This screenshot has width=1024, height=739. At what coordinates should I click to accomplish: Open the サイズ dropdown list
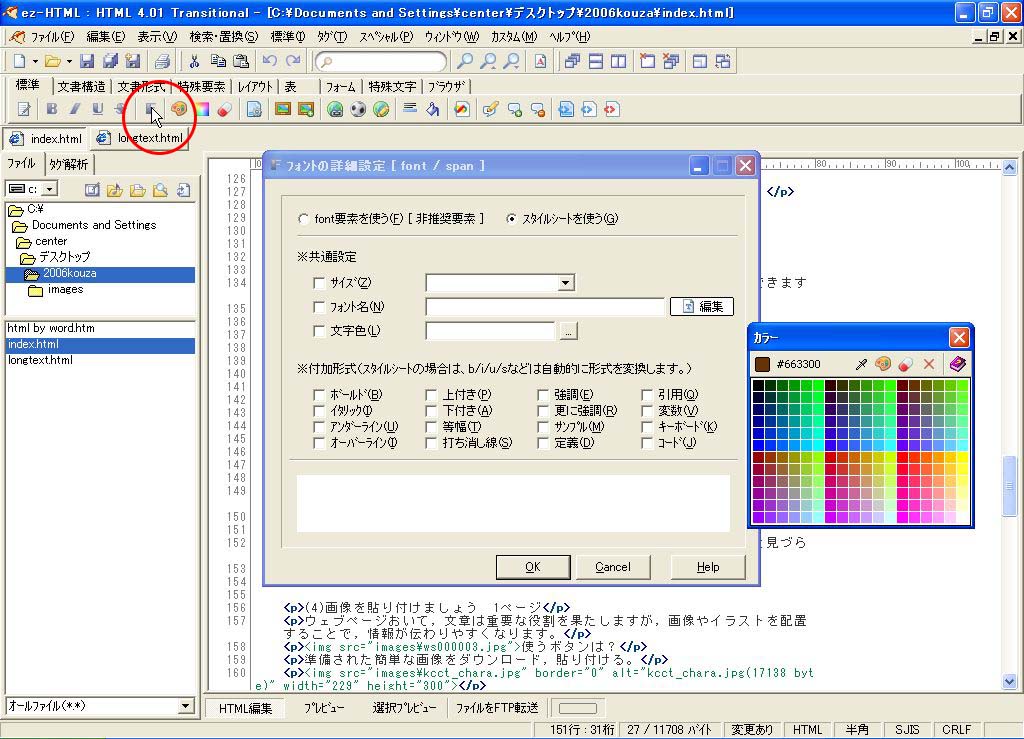pyautogui.click(x=566, y=283)
